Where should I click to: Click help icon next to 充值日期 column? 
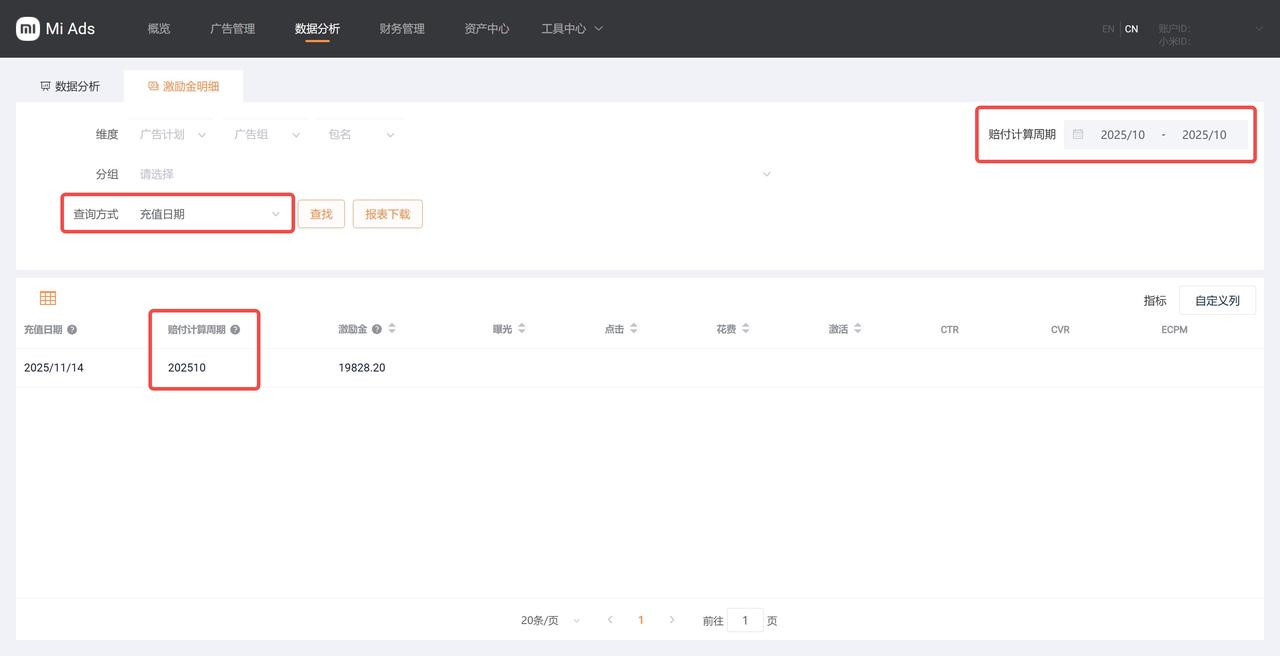click(72, 330)
